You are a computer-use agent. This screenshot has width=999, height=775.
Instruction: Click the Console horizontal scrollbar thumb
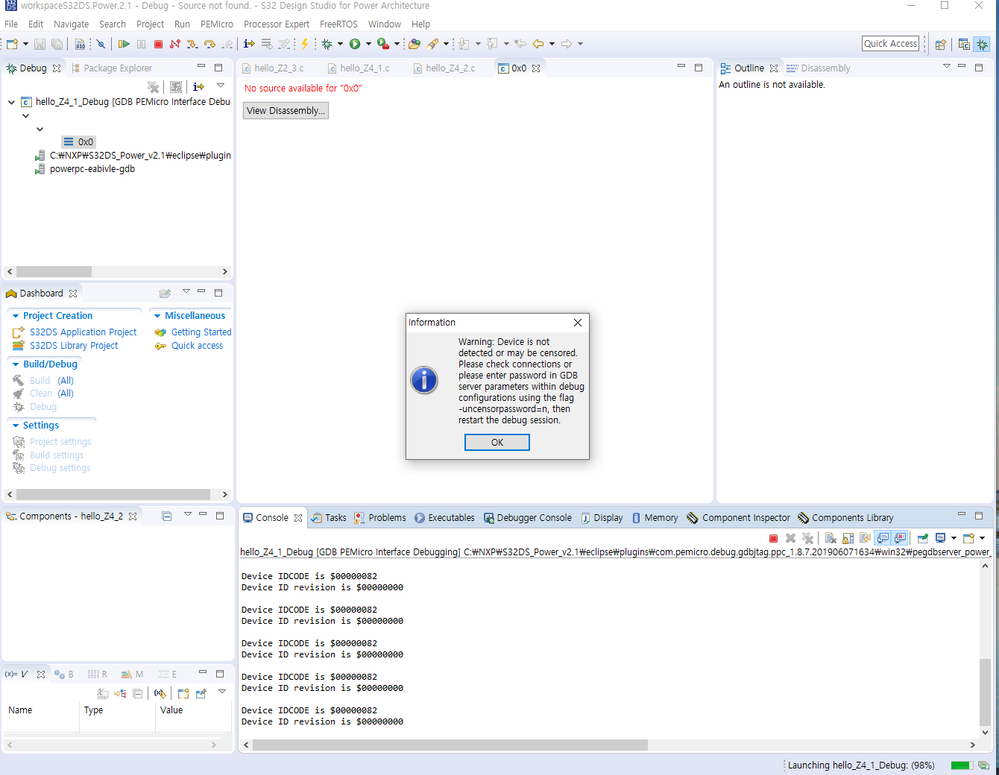click(450, 745)
